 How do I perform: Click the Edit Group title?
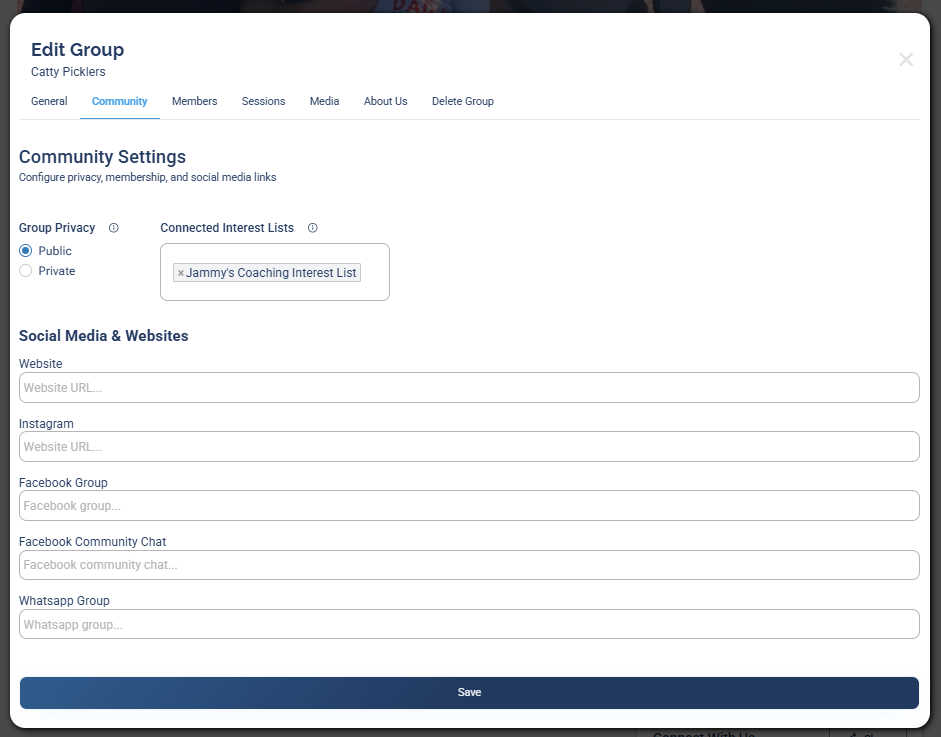pyautogui.click(x=77, y=49)
